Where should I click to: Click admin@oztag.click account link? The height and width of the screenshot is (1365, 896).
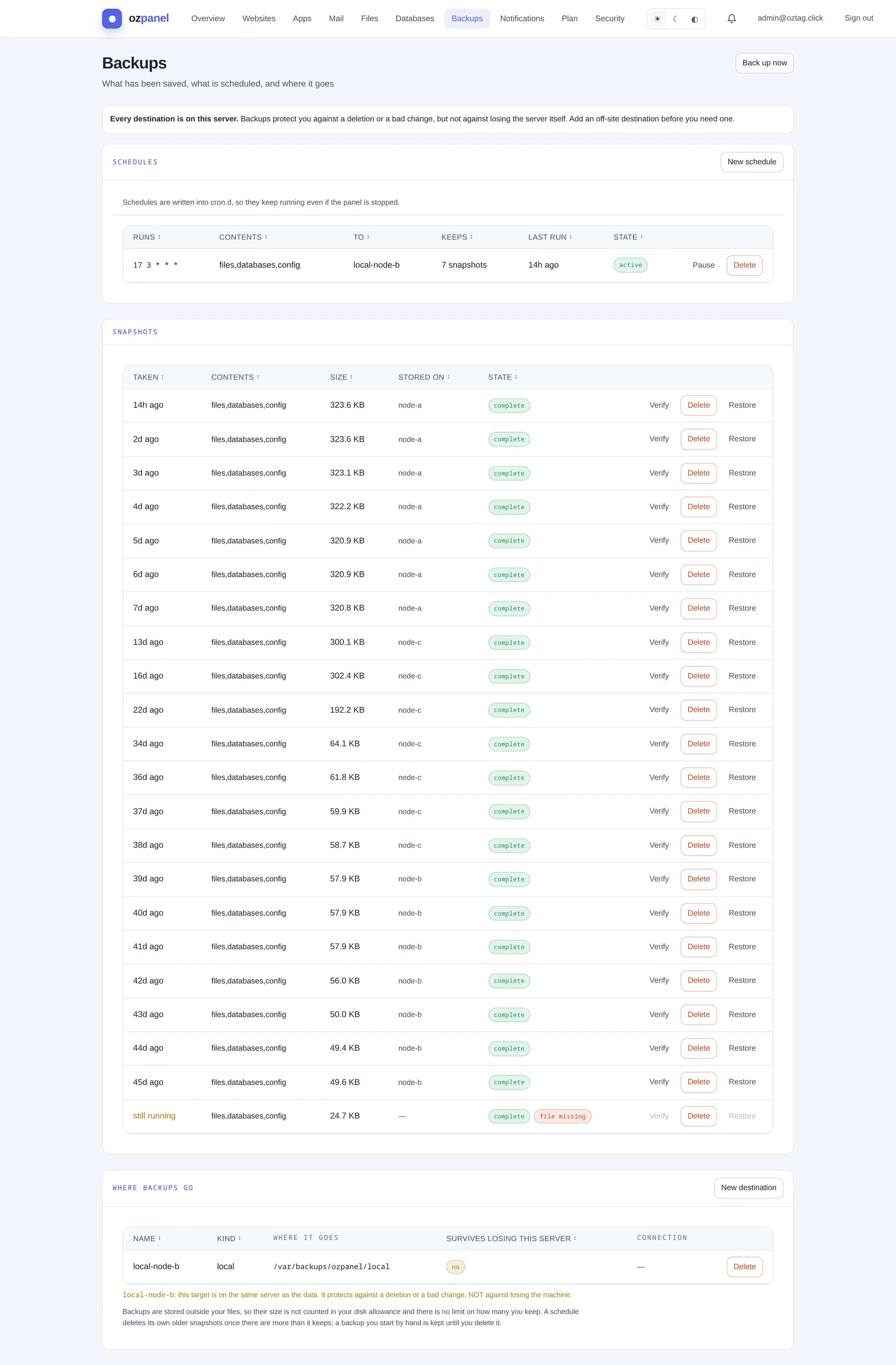pos(790,18)
